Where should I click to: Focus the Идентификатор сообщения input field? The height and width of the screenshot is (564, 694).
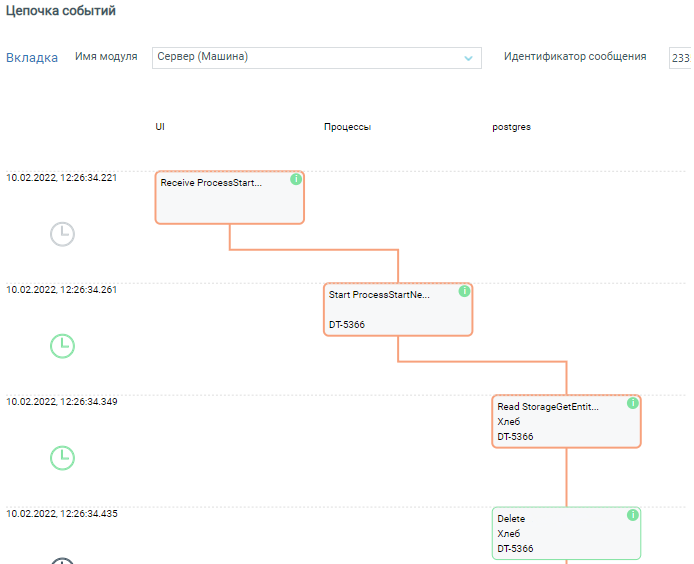(680, 58)
